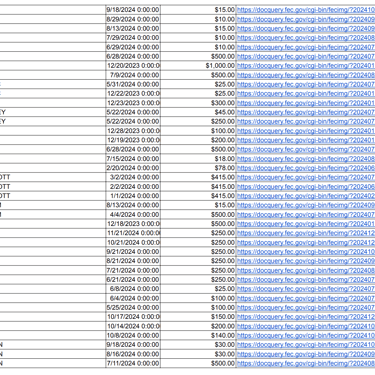Select the $415.00 amount in the 3/2/2024 row
375x375 pixels.
198,177
